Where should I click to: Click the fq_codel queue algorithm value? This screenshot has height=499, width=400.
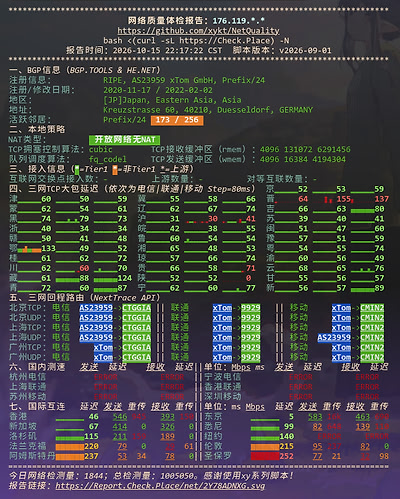click(x=108, y=159)
